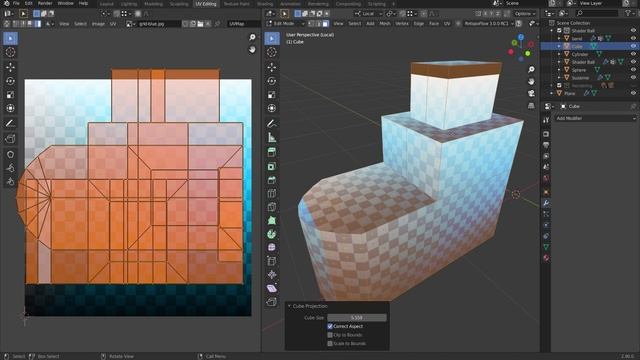Select the Annotate tool in UV editor
Screen dimensions: 640x360
pos(11,123)
